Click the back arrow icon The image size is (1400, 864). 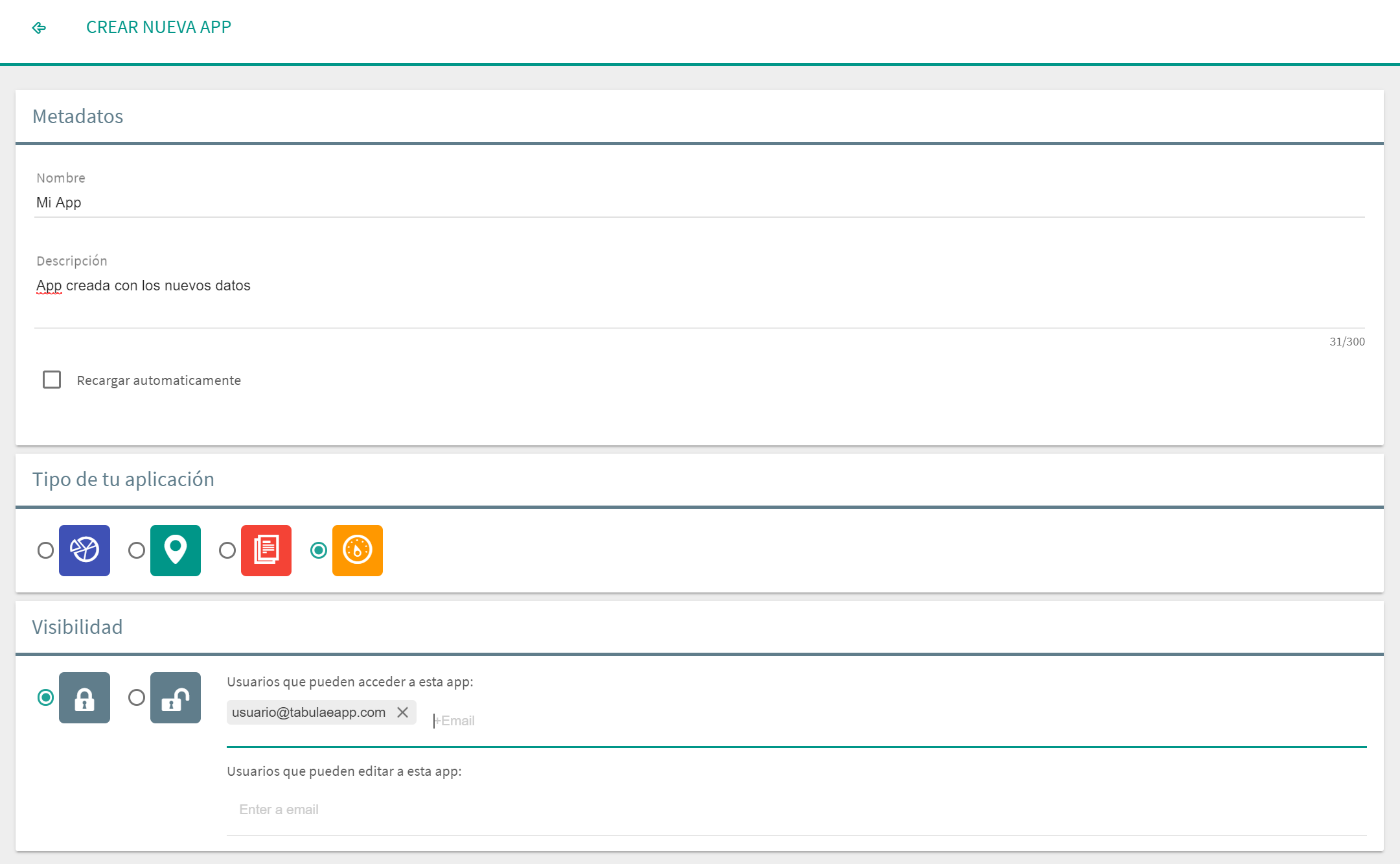pos(39,28)
